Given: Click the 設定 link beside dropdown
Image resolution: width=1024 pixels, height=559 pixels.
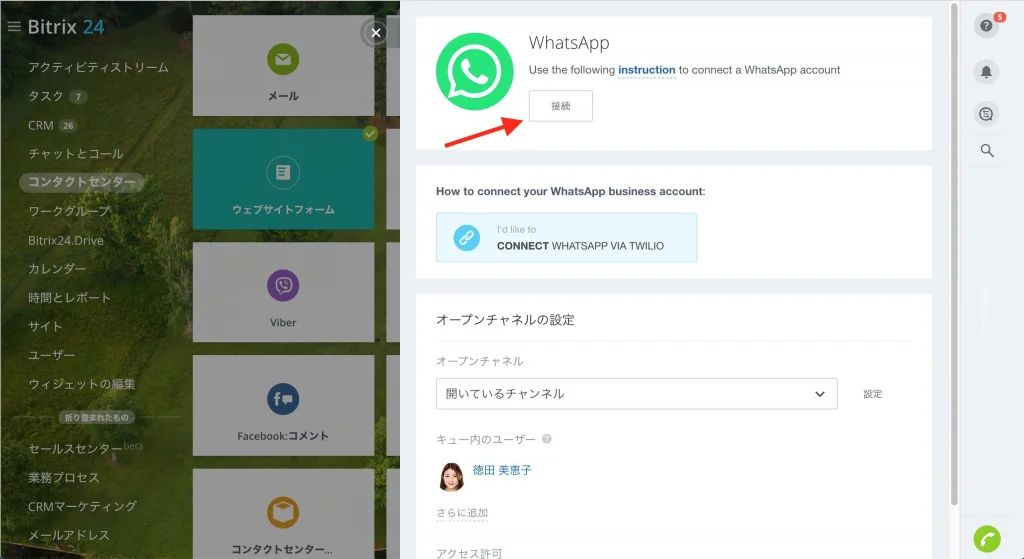Looking at the screenshot, I should click(872, 394).
